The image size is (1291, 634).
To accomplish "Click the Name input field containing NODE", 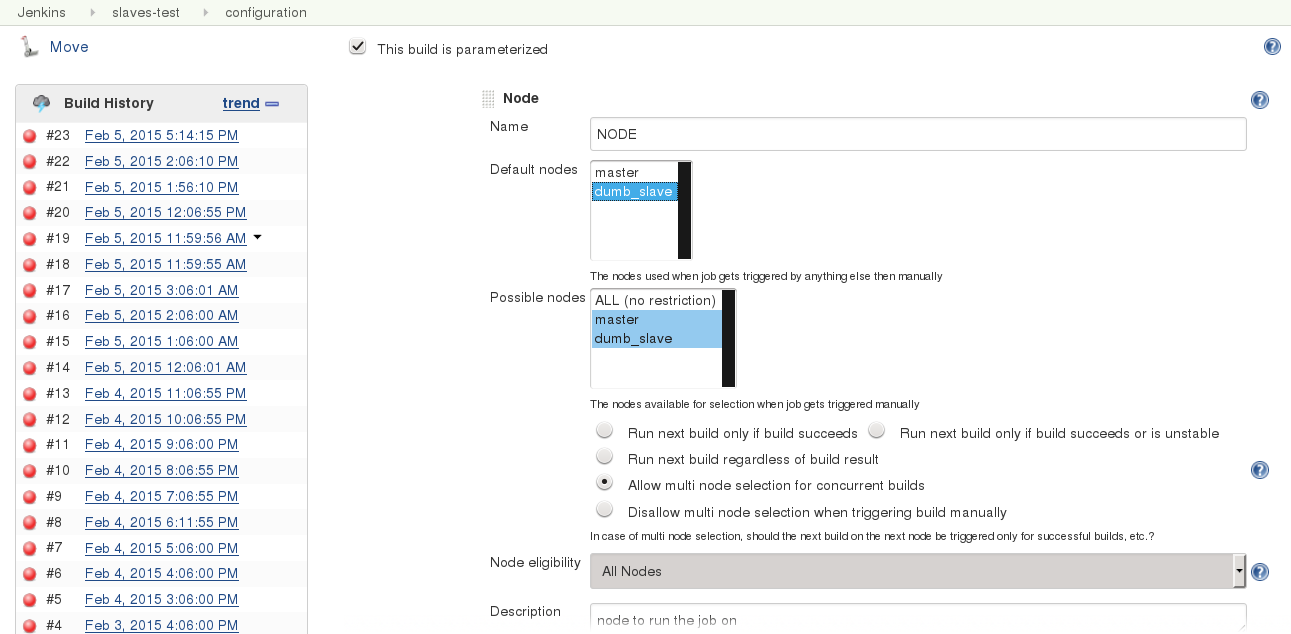I will pyautogui.click(x=917, y=134).
